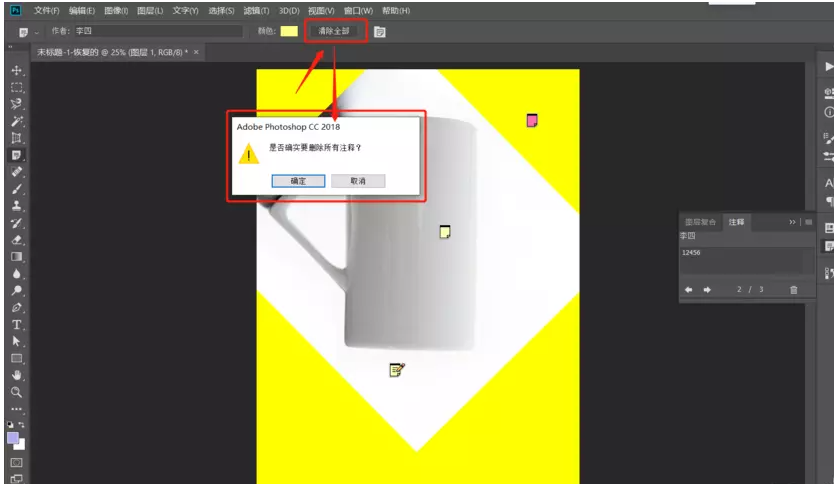834x484 pixels.
Task: Select the Clone Stamp tool
Action: point(16,206)
